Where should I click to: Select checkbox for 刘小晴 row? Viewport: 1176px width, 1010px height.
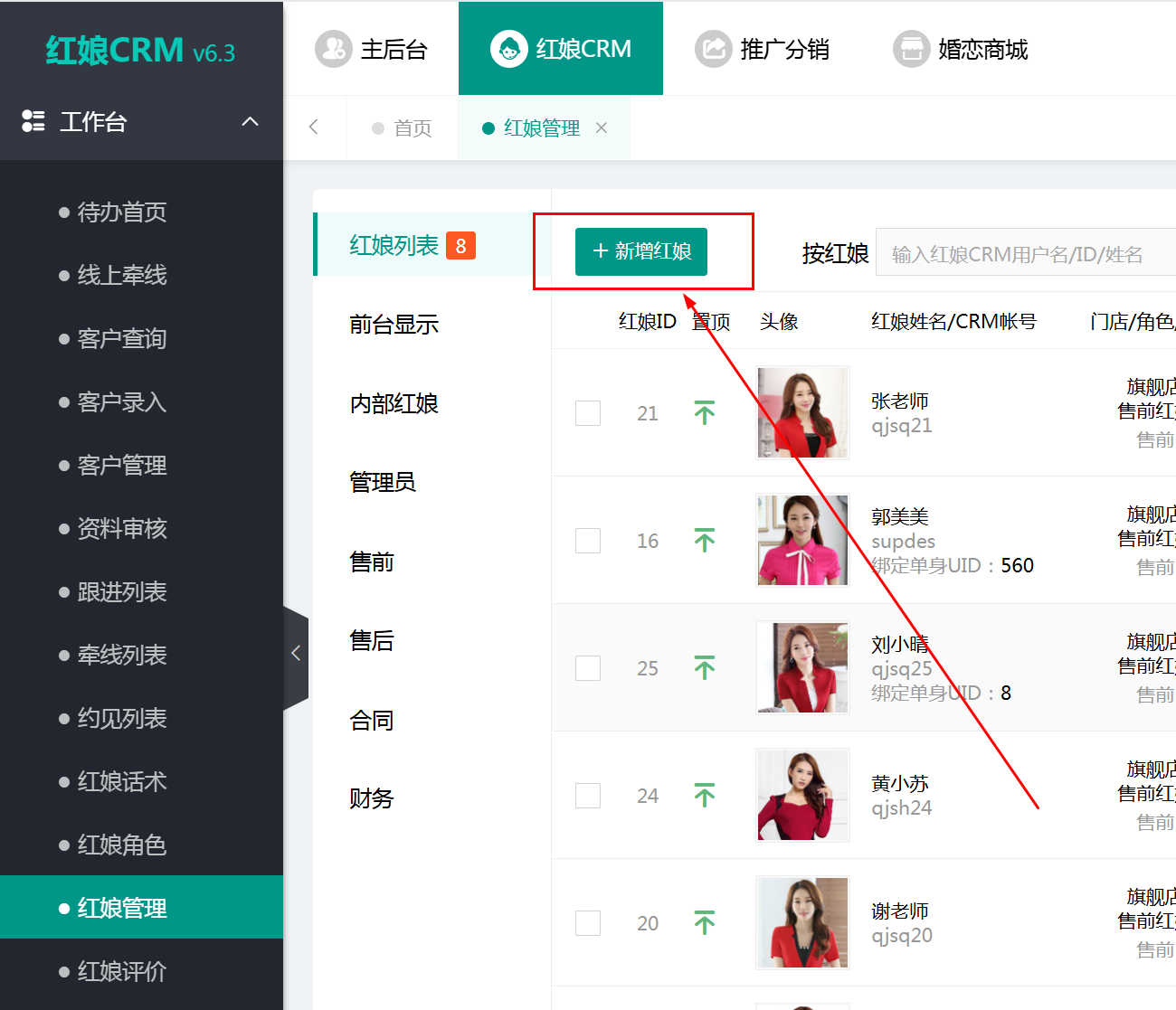click(x=588, y=668)
